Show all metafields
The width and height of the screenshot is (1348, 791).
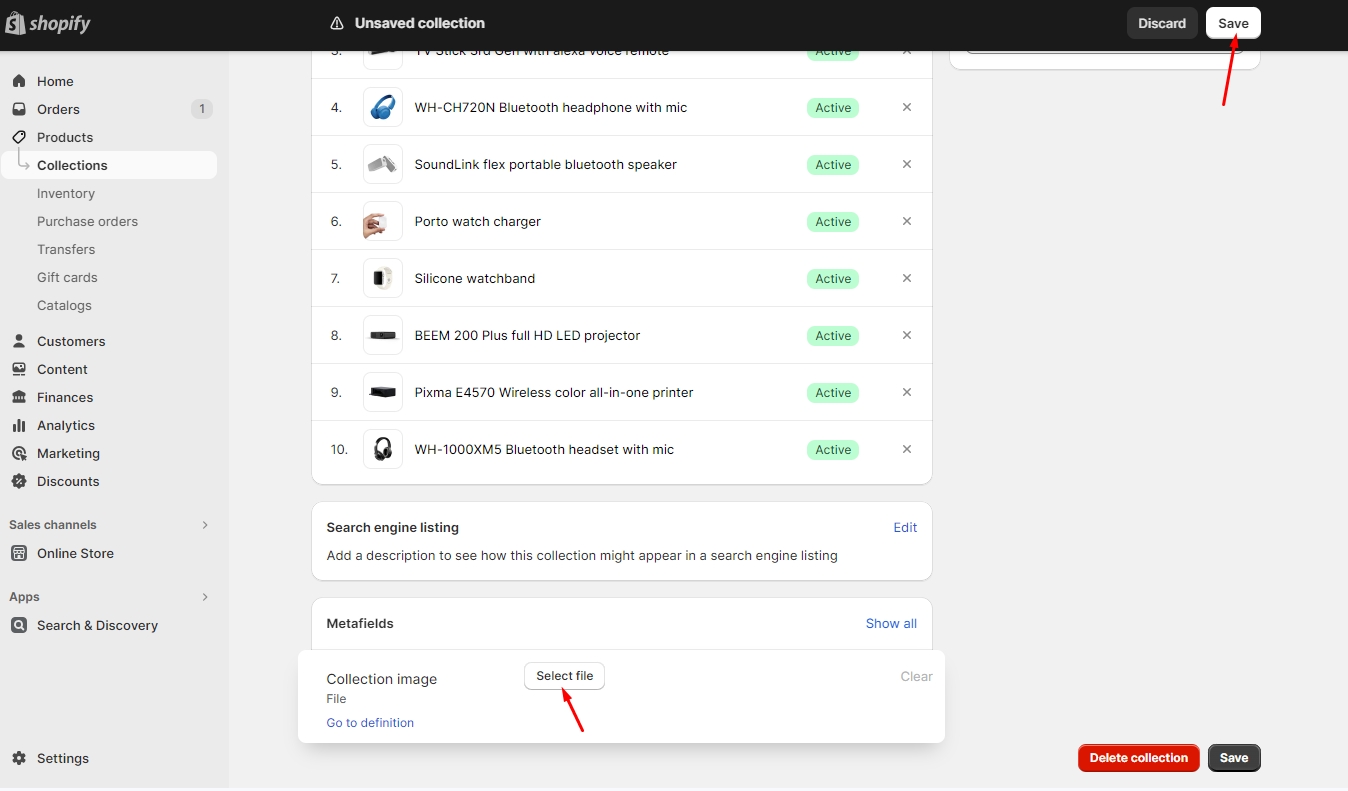point(890,623)
